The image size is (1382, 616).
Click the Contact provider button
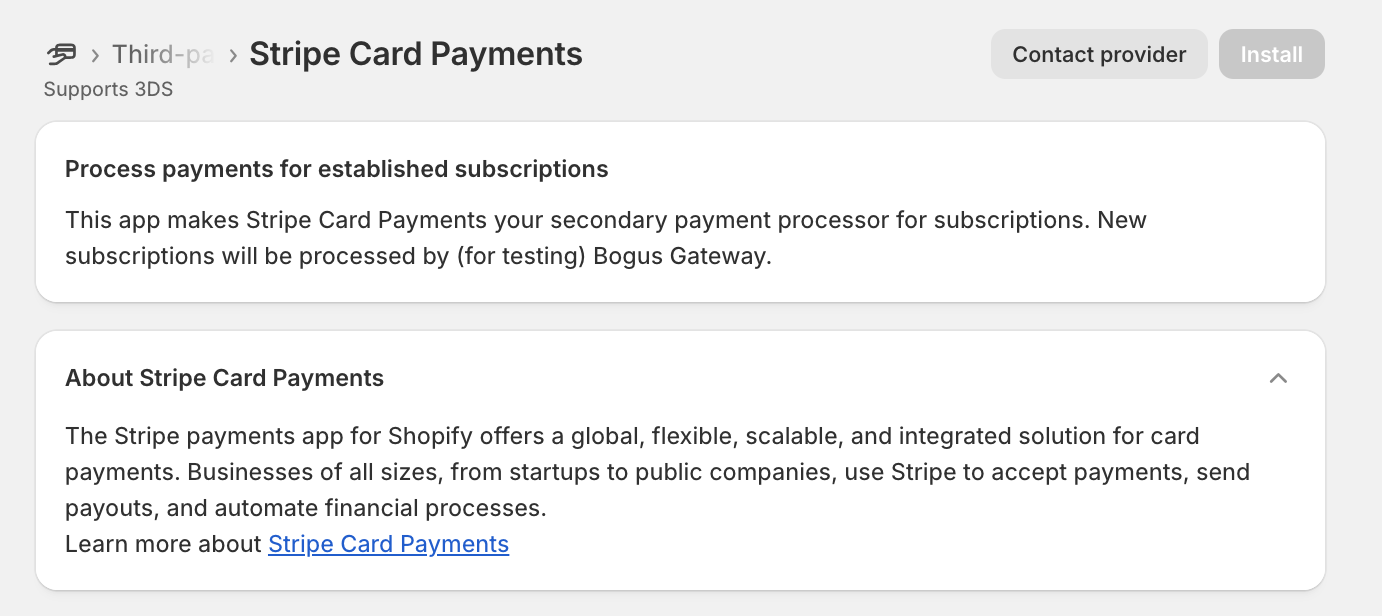(1099, 54)
